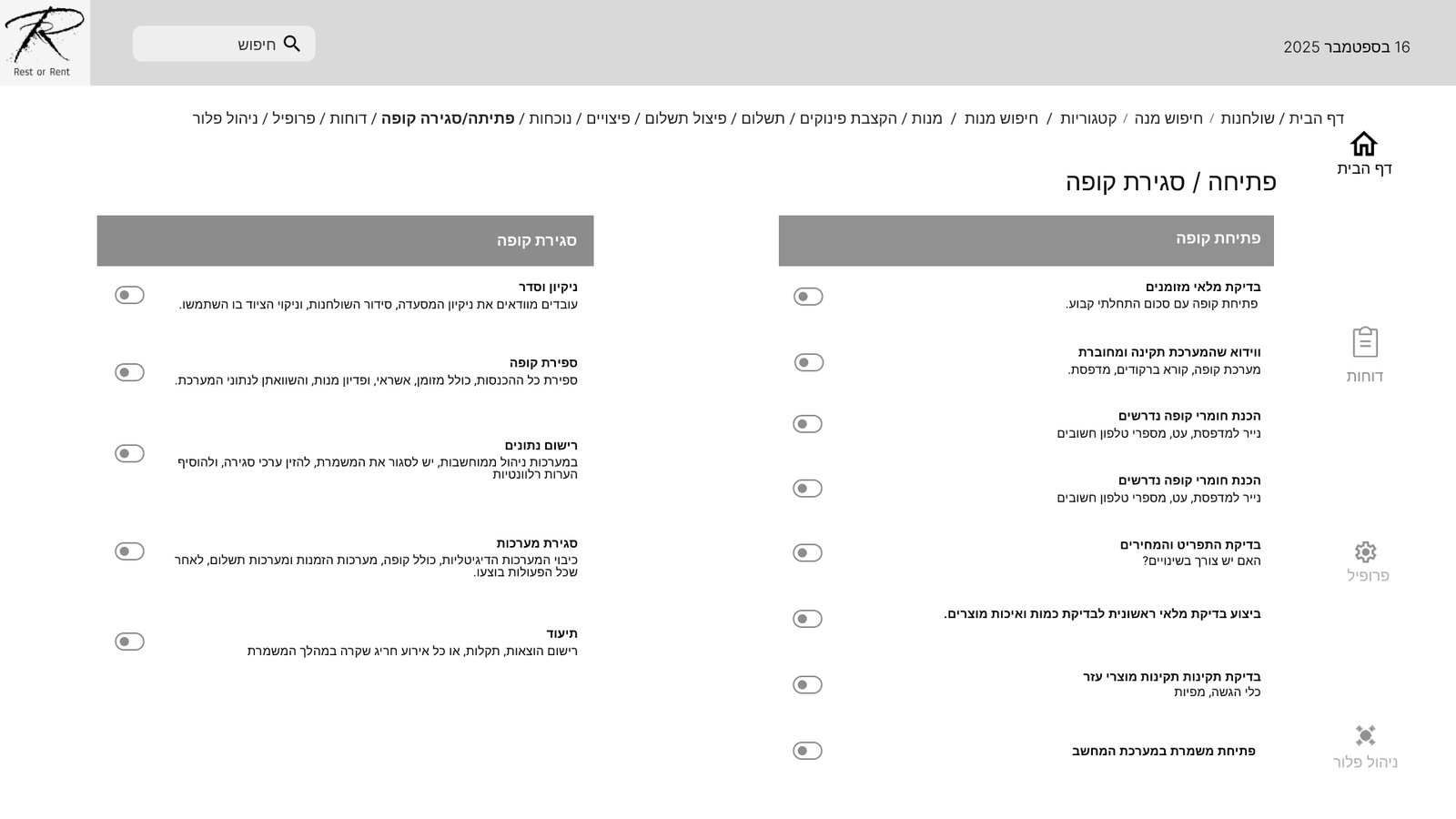Toggle ניקיון וסדר switch
This screenshot has height=819, width=1456.
[x=129, y=295]
